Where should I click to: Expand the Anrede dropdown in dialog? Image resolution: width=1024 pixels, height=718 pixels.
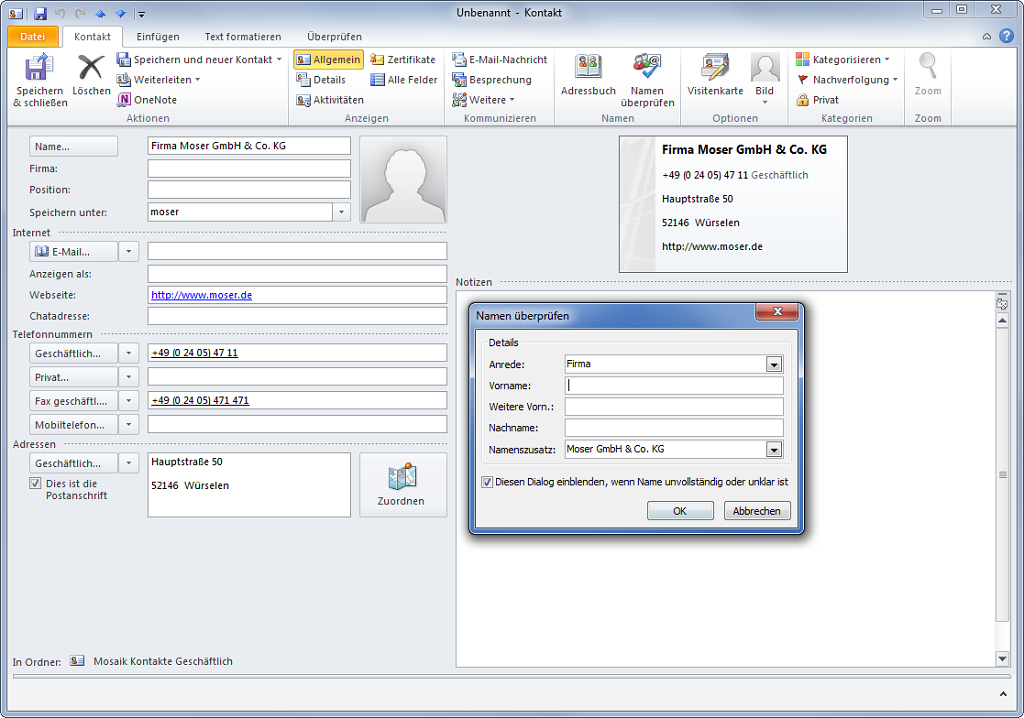(x=774, y=365)
